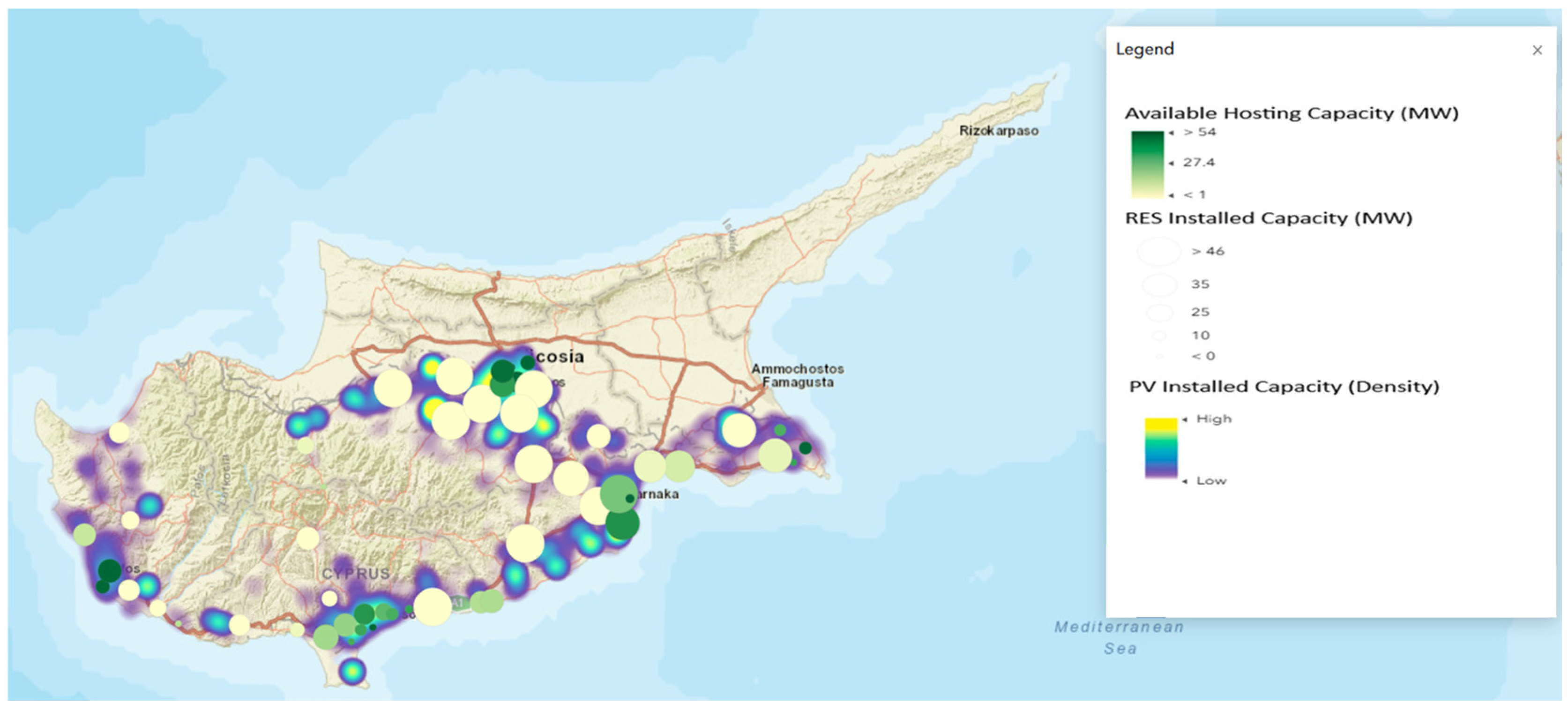Click the 'Available Hosting Capacity (MW)' heading
Viewport: 1568px width, 711px height.
pos(1291,113)
